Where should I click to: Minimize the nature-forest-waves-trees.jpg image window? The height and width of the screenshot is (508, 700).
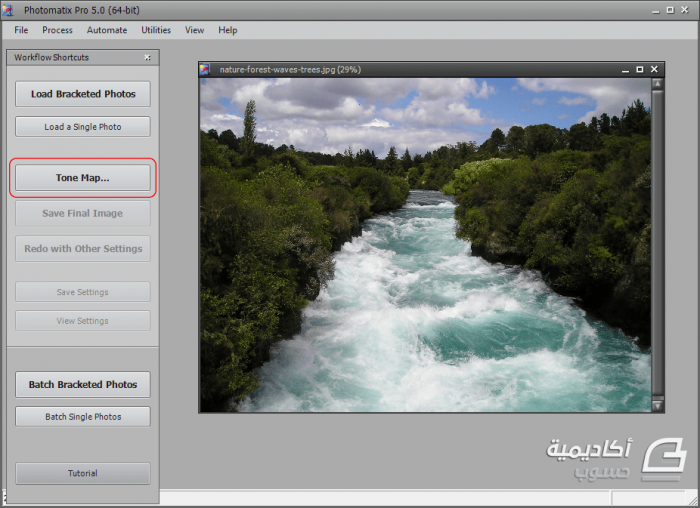coord(625,69)
